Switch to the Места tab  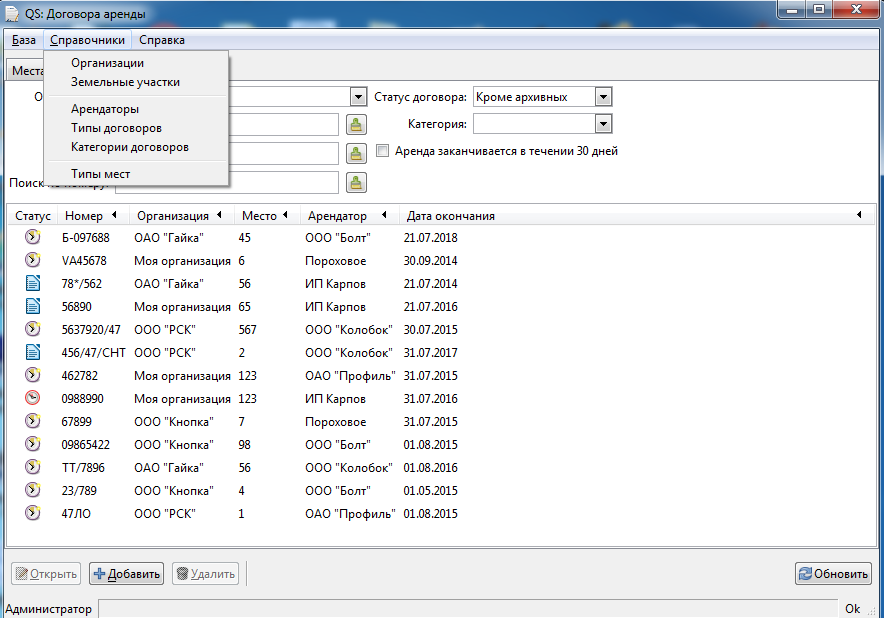coord(26,71)
